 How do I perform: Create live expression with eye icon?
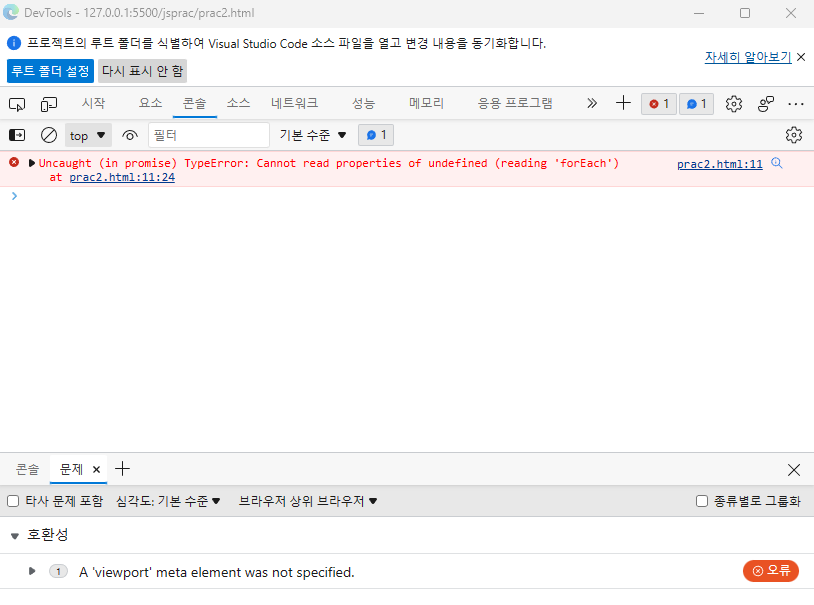(130, 136)
